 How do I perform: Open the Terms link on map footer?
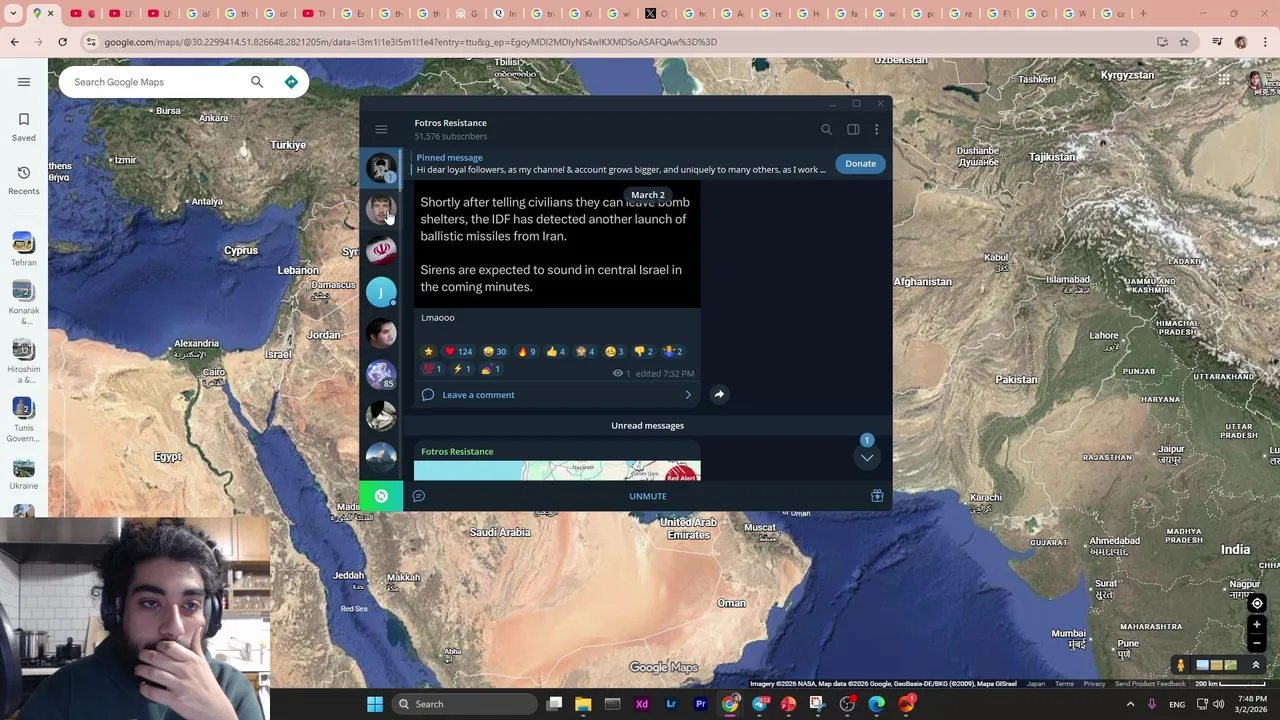pyautogui.click(x=1064, y=684)
